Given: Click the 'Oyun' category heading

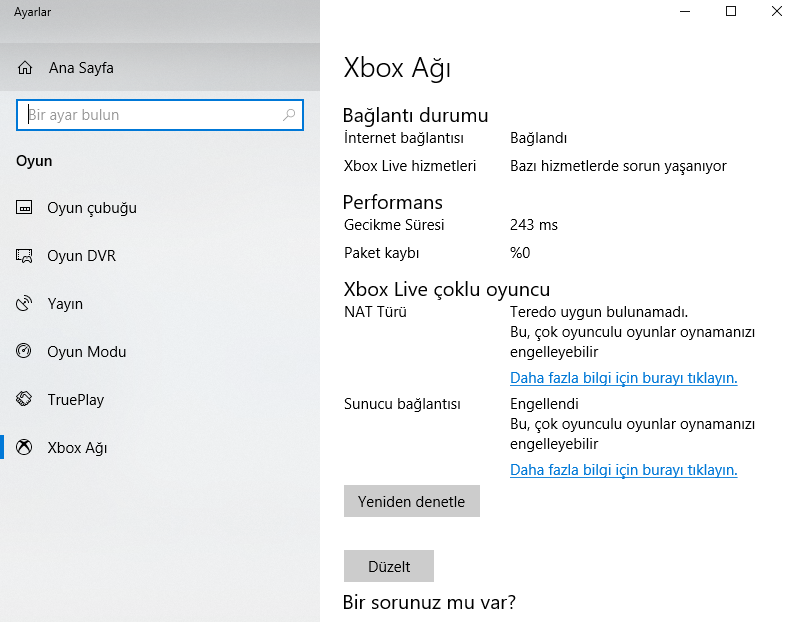Looking at the screenshot, I should 34,161.
